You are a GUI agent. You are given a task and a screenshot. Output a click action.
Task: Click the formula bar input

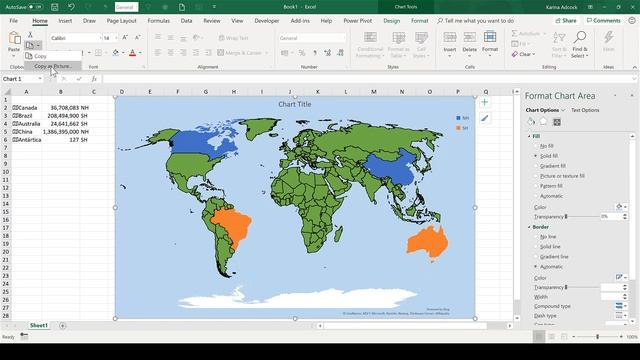click(x=367, y=79)
